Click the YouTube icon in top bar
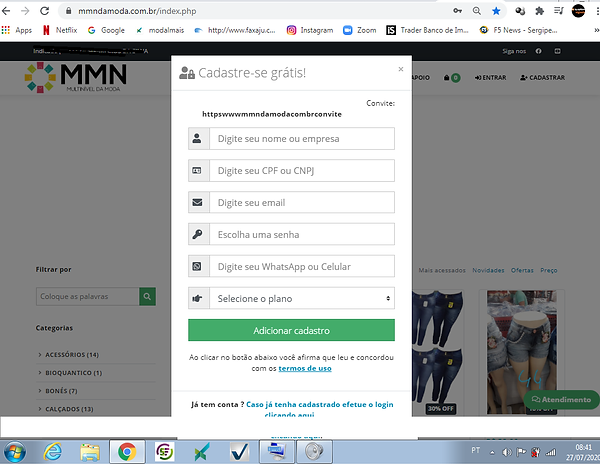 (x=558, y=51)
